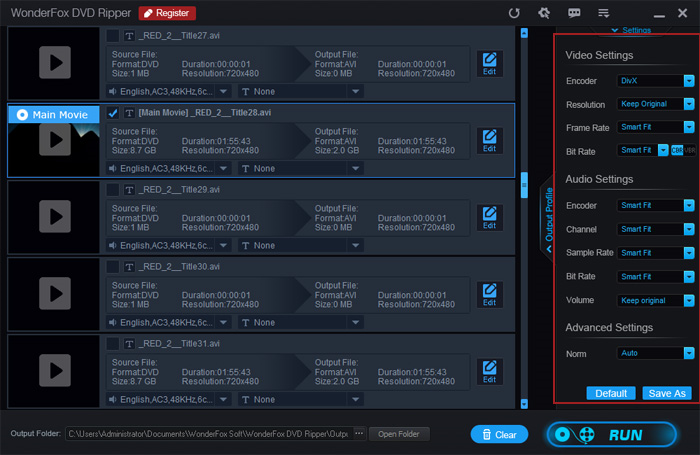Collapse the Settings tab at top
The height and width of the screenshot is (455, 700).
(631, 30)
